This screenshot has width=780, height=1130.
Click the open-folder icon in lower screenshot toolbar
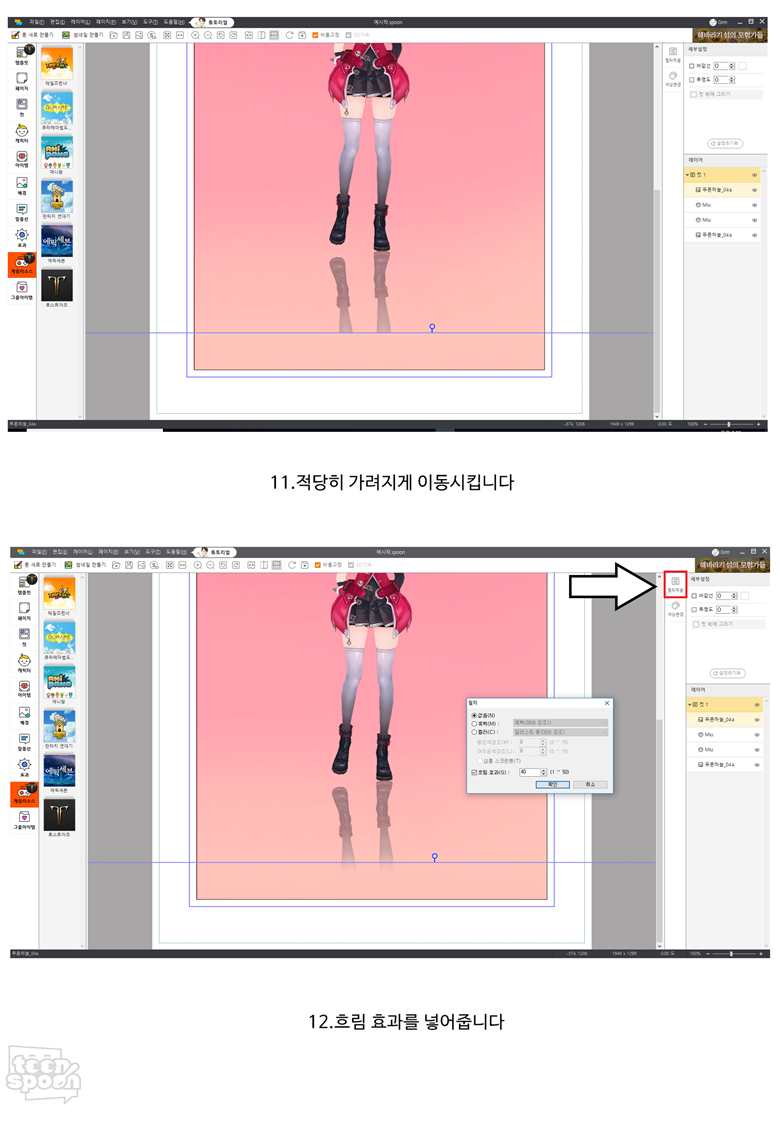pos(116,565)
